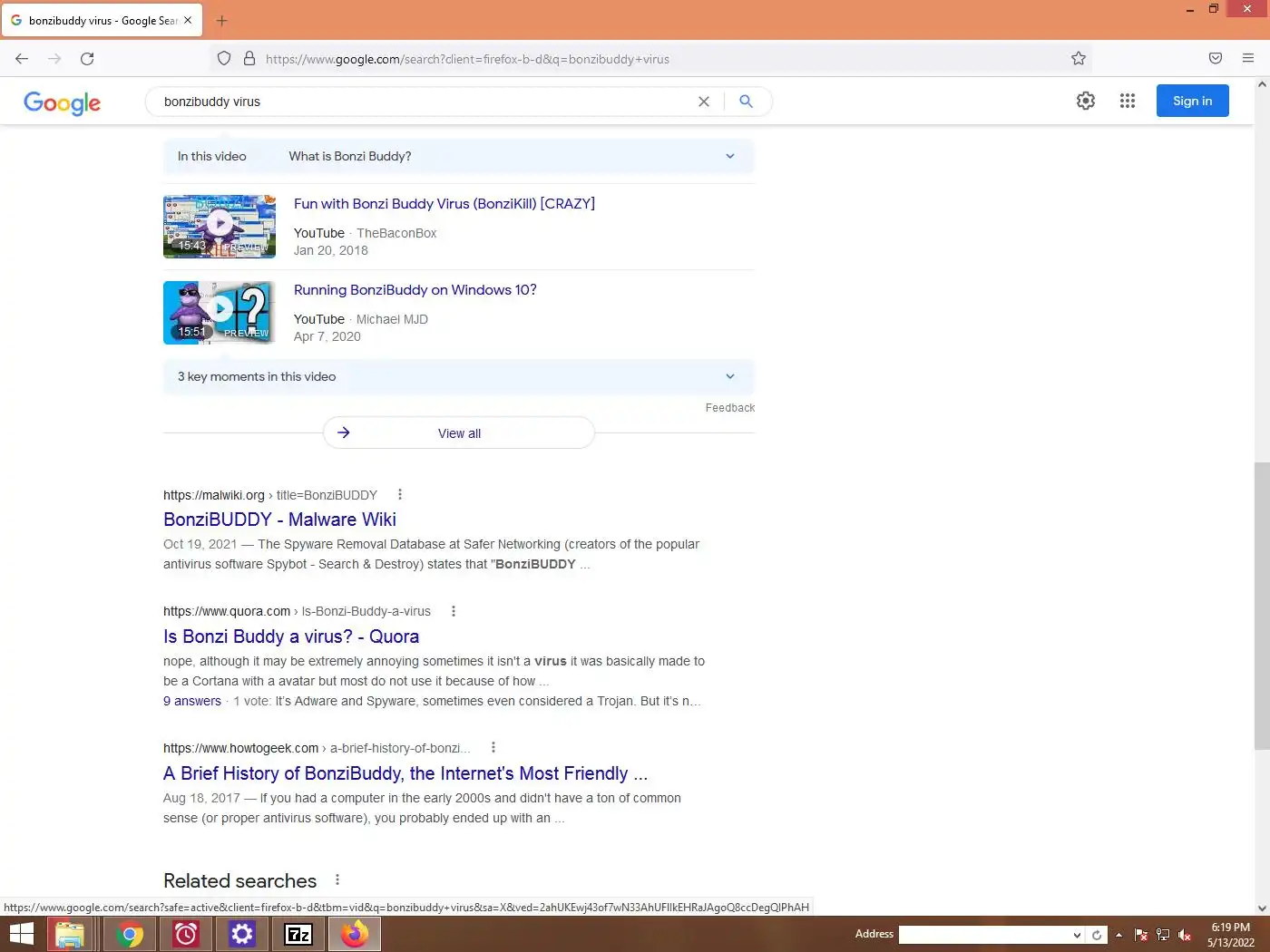Play the Fun with Bonzi Buddy Virus thumbnail
This screenshot has width=1270, height=952.
pyautogui.click(x=220, y=226)
